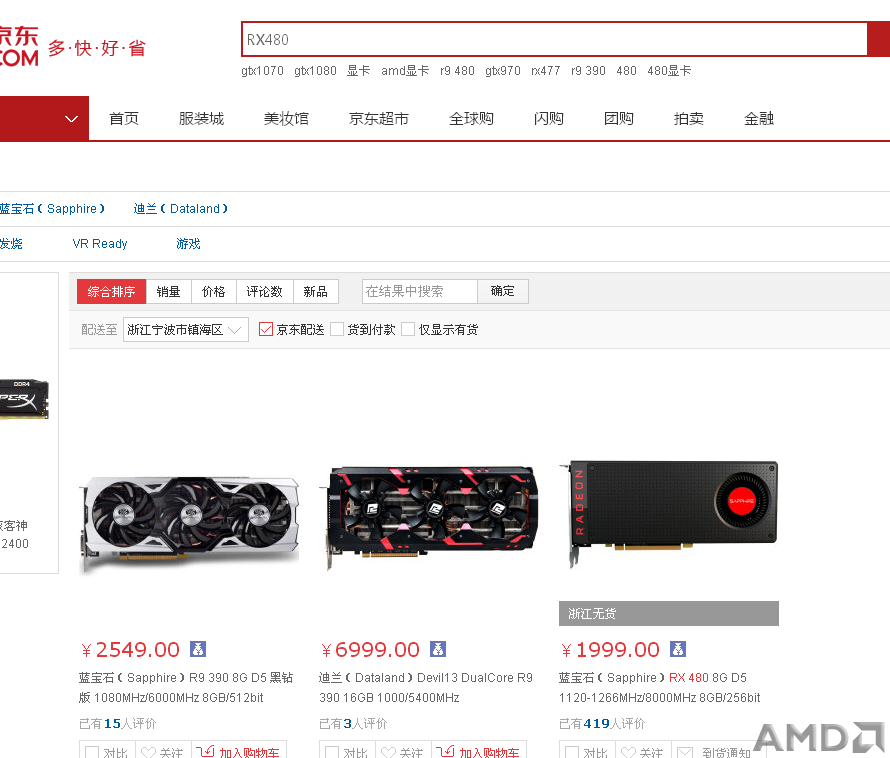Click the badge icon beside ¥6999.00

(x=438, y=649)
